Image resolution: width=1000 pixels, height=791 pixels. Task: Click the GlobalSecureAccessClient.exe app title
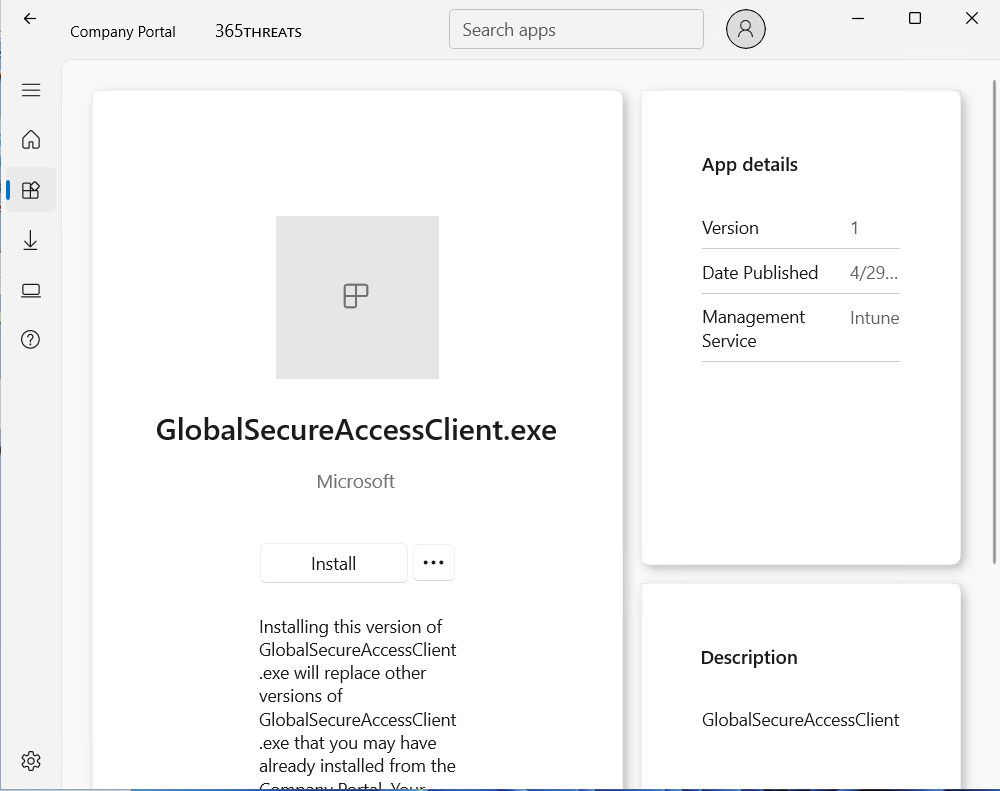coord(357,430)
